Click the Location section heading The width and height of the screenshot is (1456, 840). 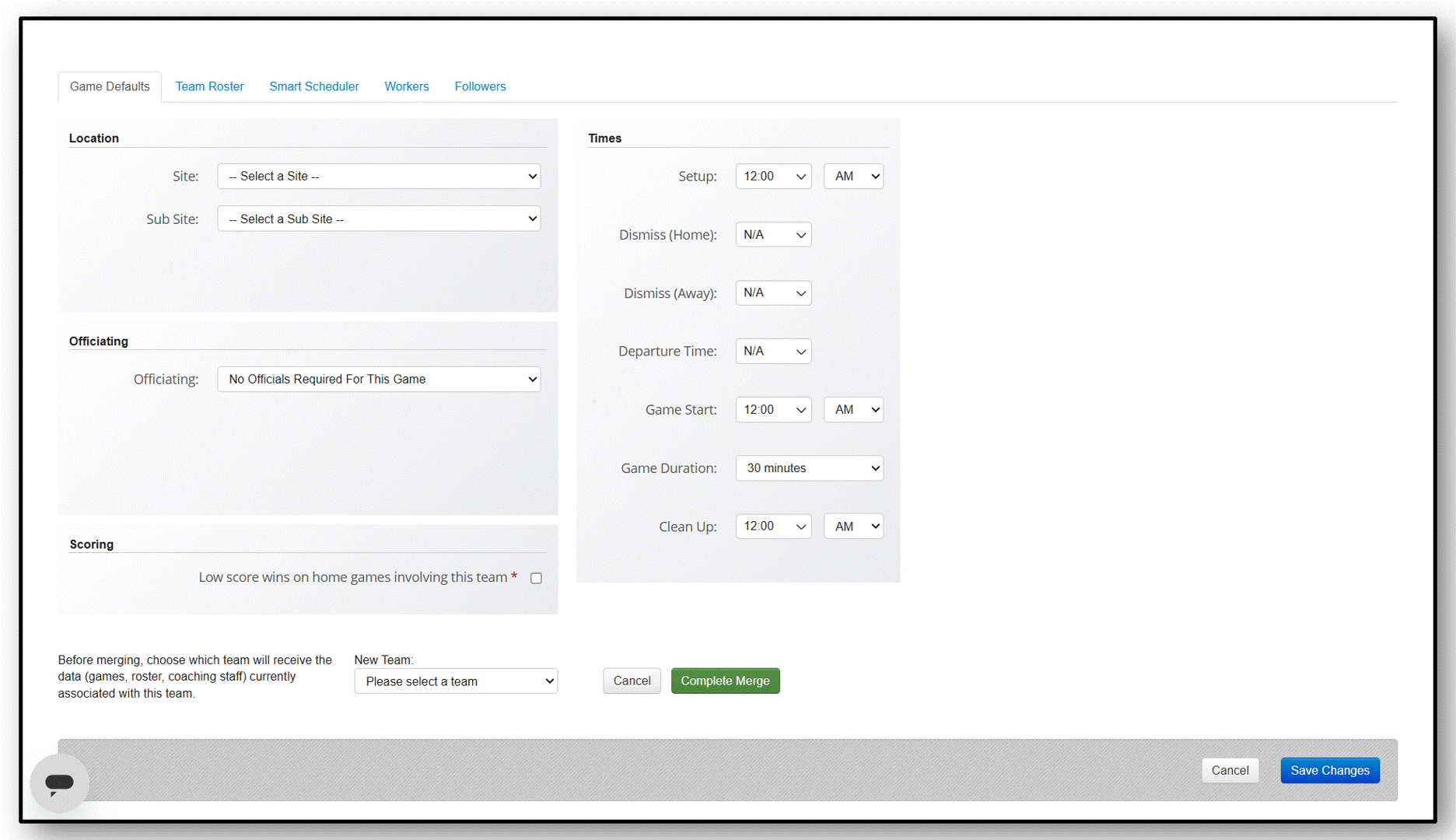[x=94, y=138]
